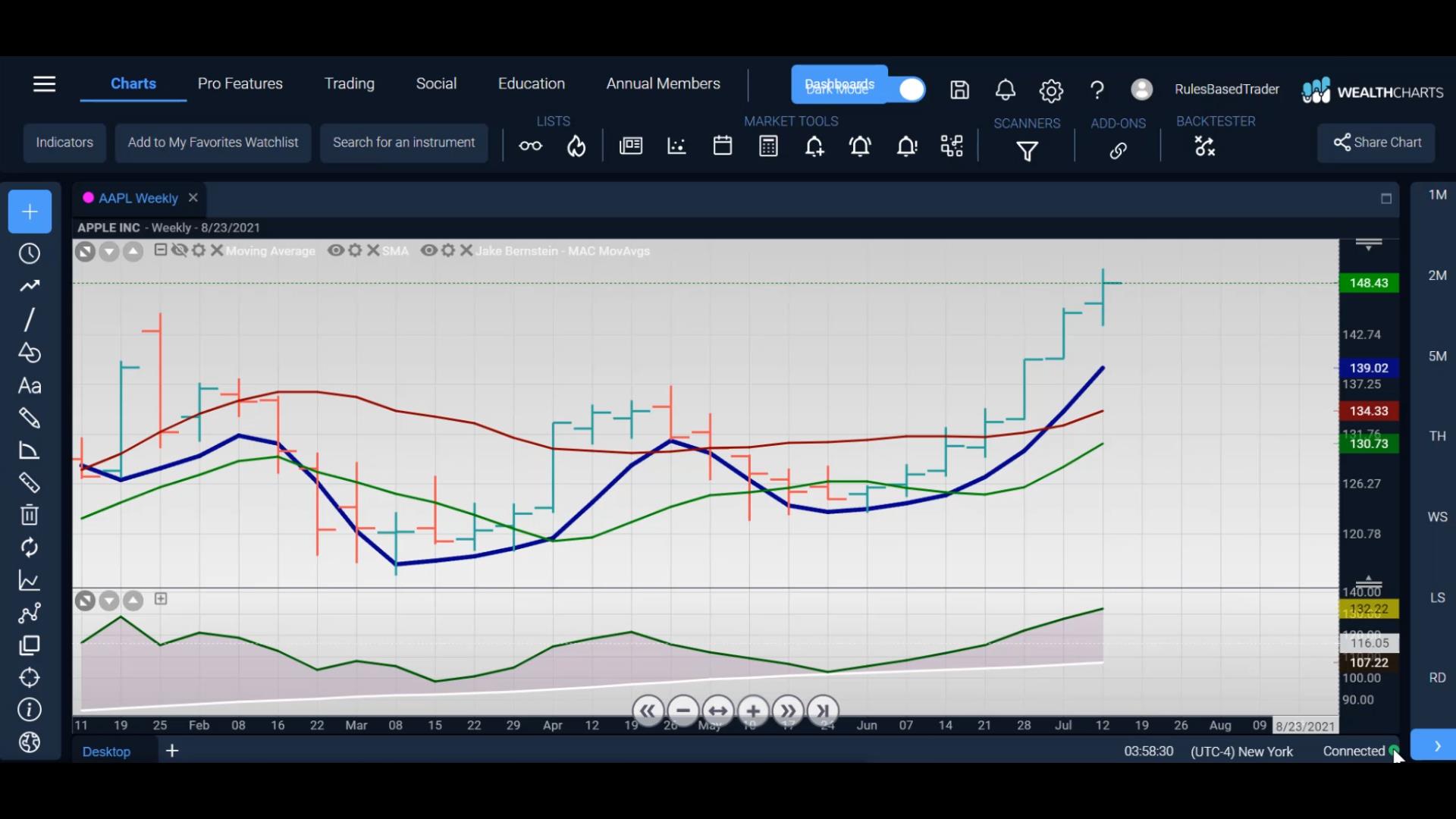The height and width of the screenshot is (819, 1456).
Task: Move main chart pane down arrow
Action: (x=109, y=251)
